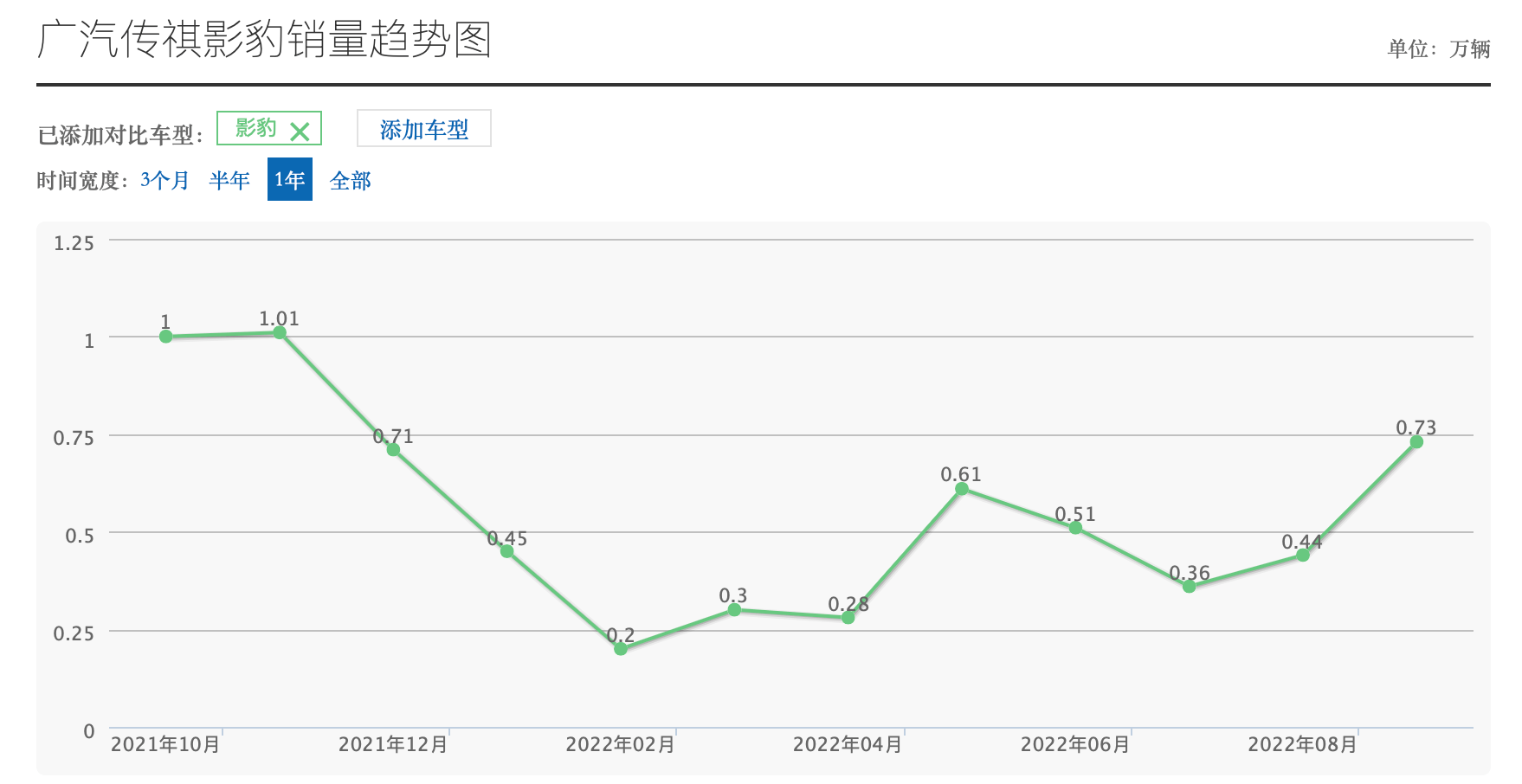The width and height of the screenshot is (1522, 784).
Task: Click the 0.73 data point at line end
Action: [x=1416, y=442]
